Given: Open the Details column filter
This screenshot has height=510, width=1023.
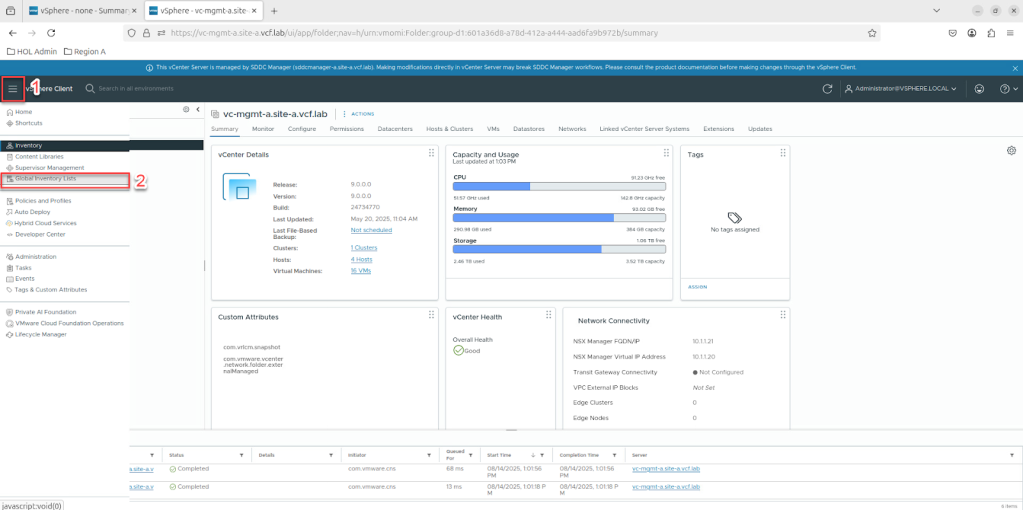Looking at the screenshot, I should [331, 455].
